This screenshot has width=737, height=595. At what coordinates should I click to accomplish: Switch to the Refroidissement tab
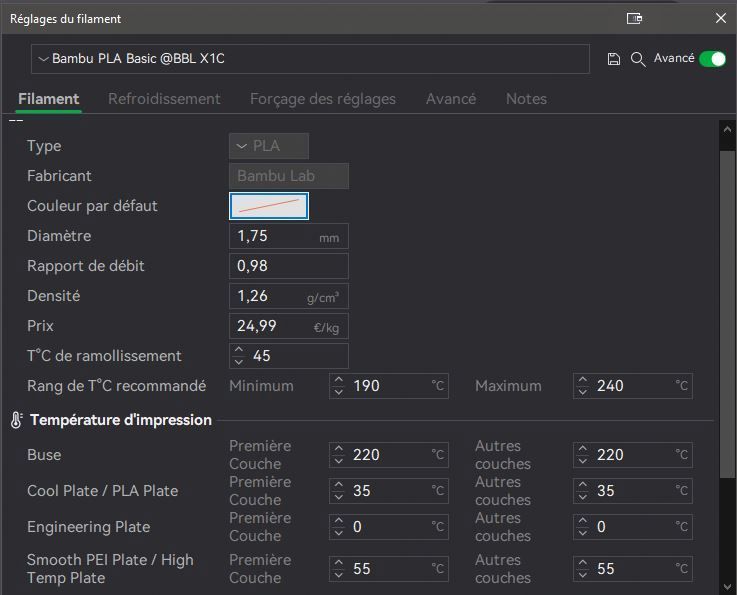(x=164, y=99)
